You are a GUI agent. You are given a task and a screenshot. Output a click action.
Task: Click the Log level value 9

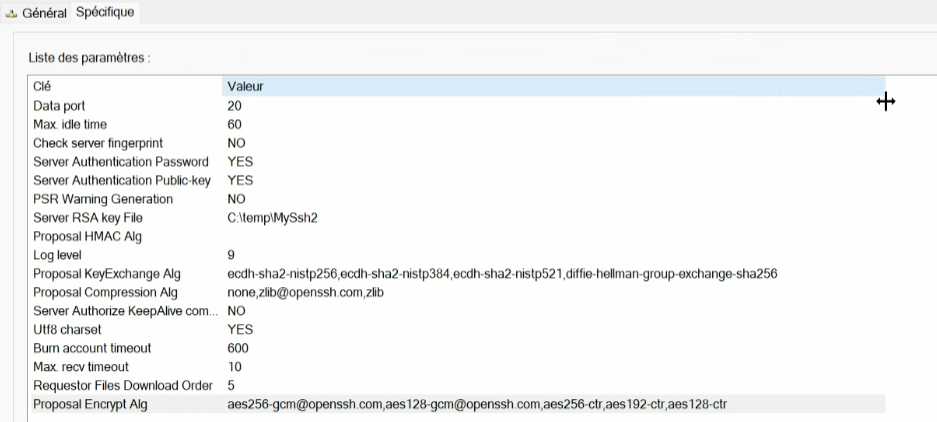[x=231, y=255]
